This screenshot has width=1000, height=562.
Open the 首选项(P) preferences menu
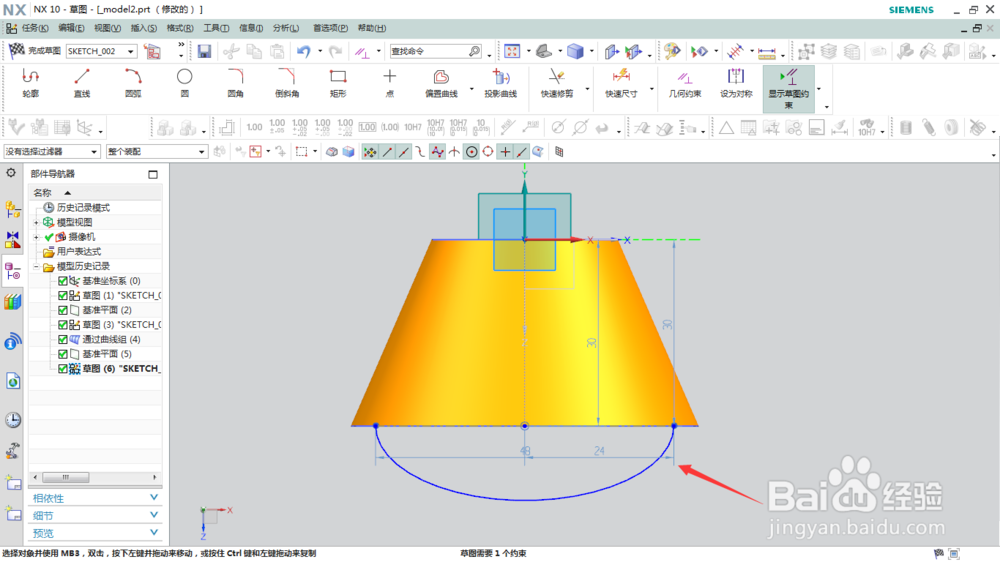click(330, 28)
